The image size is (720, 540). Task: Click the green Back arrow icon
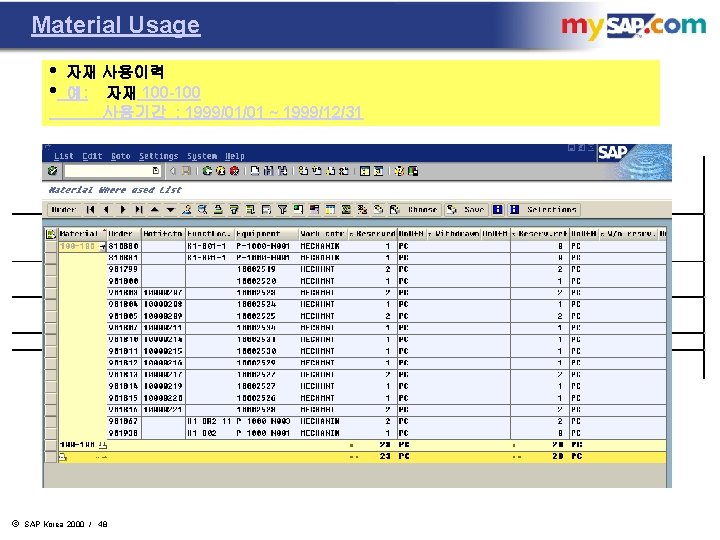207,171
